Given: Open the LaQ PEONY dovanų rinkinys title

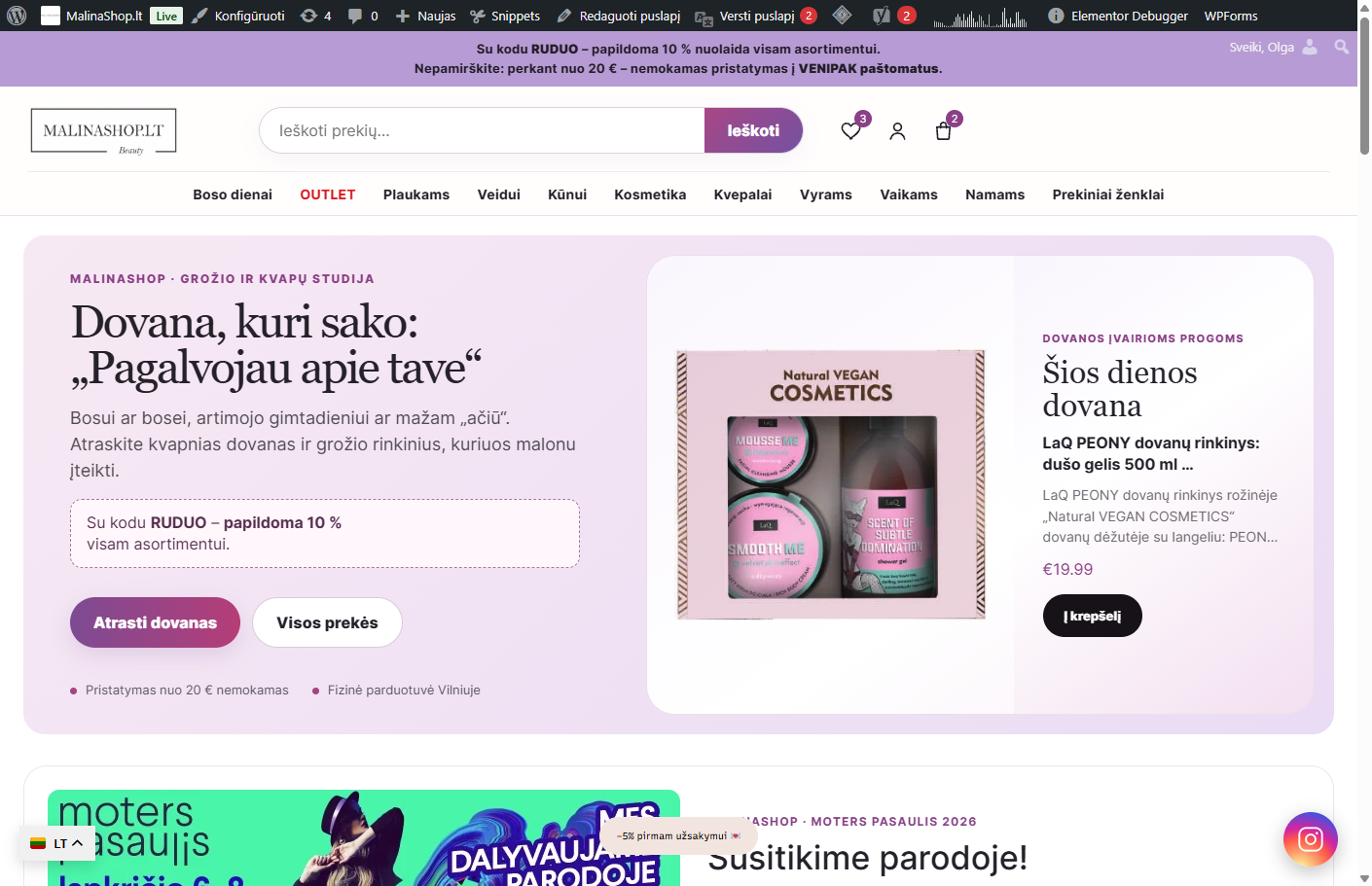Looking at the screenshot, I should (1151, 453).
